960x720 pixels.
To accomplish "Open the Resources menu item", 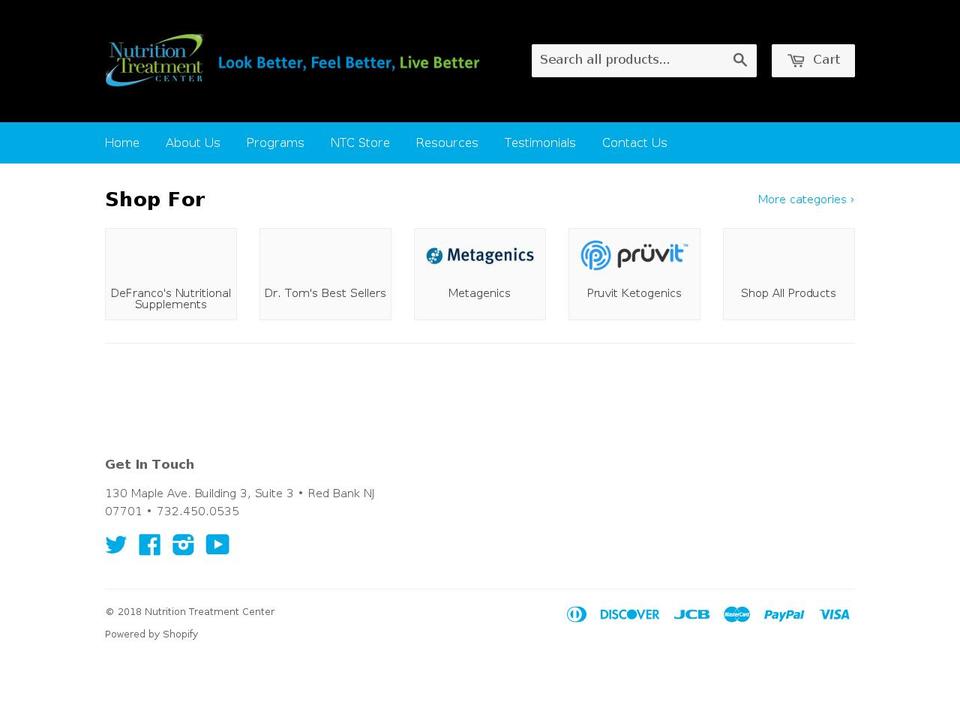I will (447, 143).
